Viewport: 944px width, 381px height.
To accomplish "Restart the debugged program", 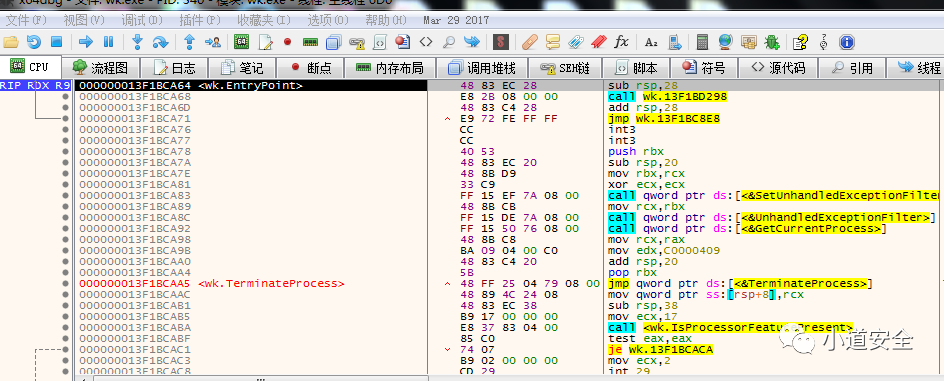I will 34,42.
